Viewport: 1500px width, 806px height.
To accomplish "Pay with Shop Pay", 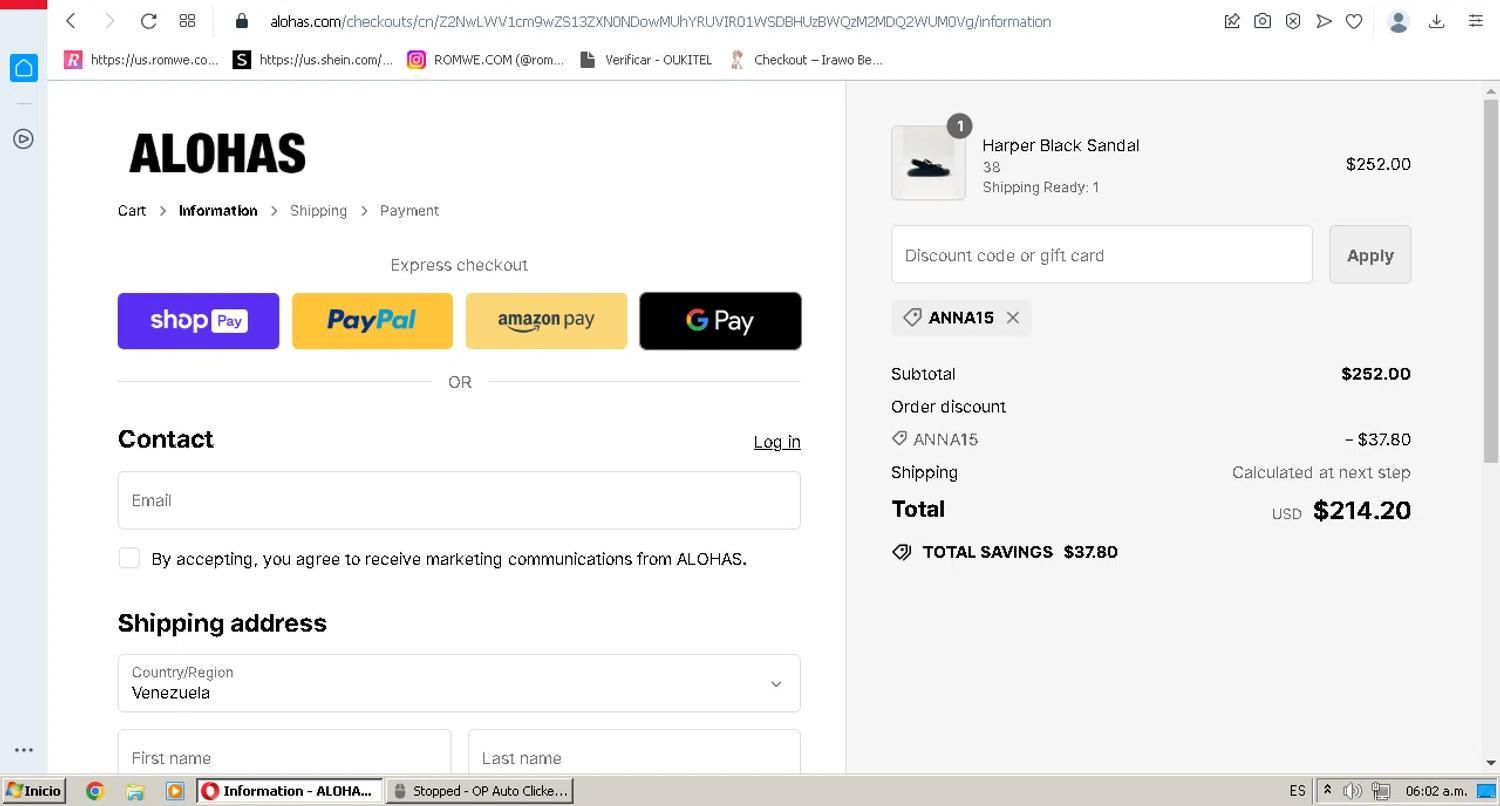I will [198, 321].
